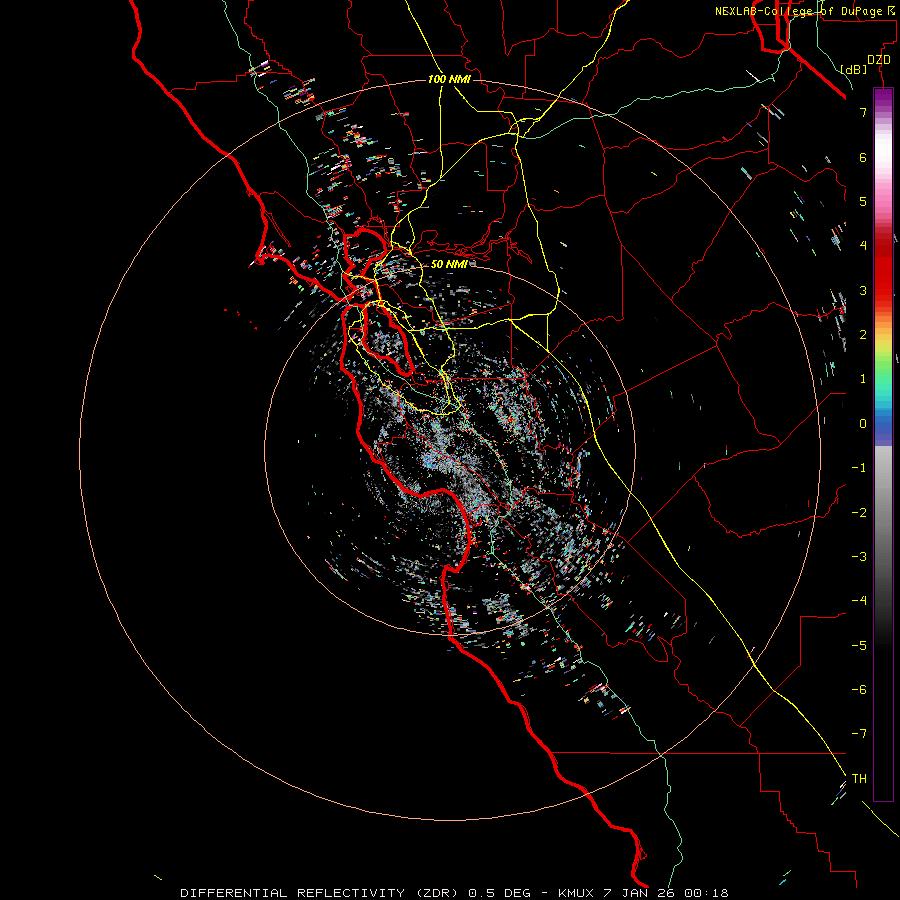Click the '100 NMI' range ring label
Screen dimensions: 900x900
(449, 79)
